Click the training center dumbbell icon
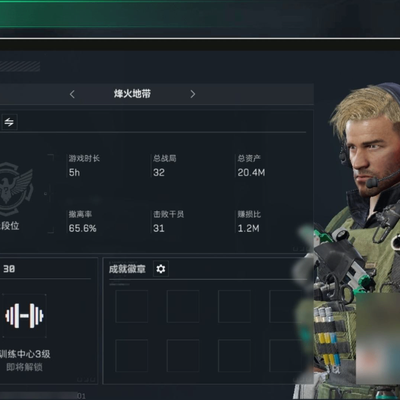 point(24,316)
